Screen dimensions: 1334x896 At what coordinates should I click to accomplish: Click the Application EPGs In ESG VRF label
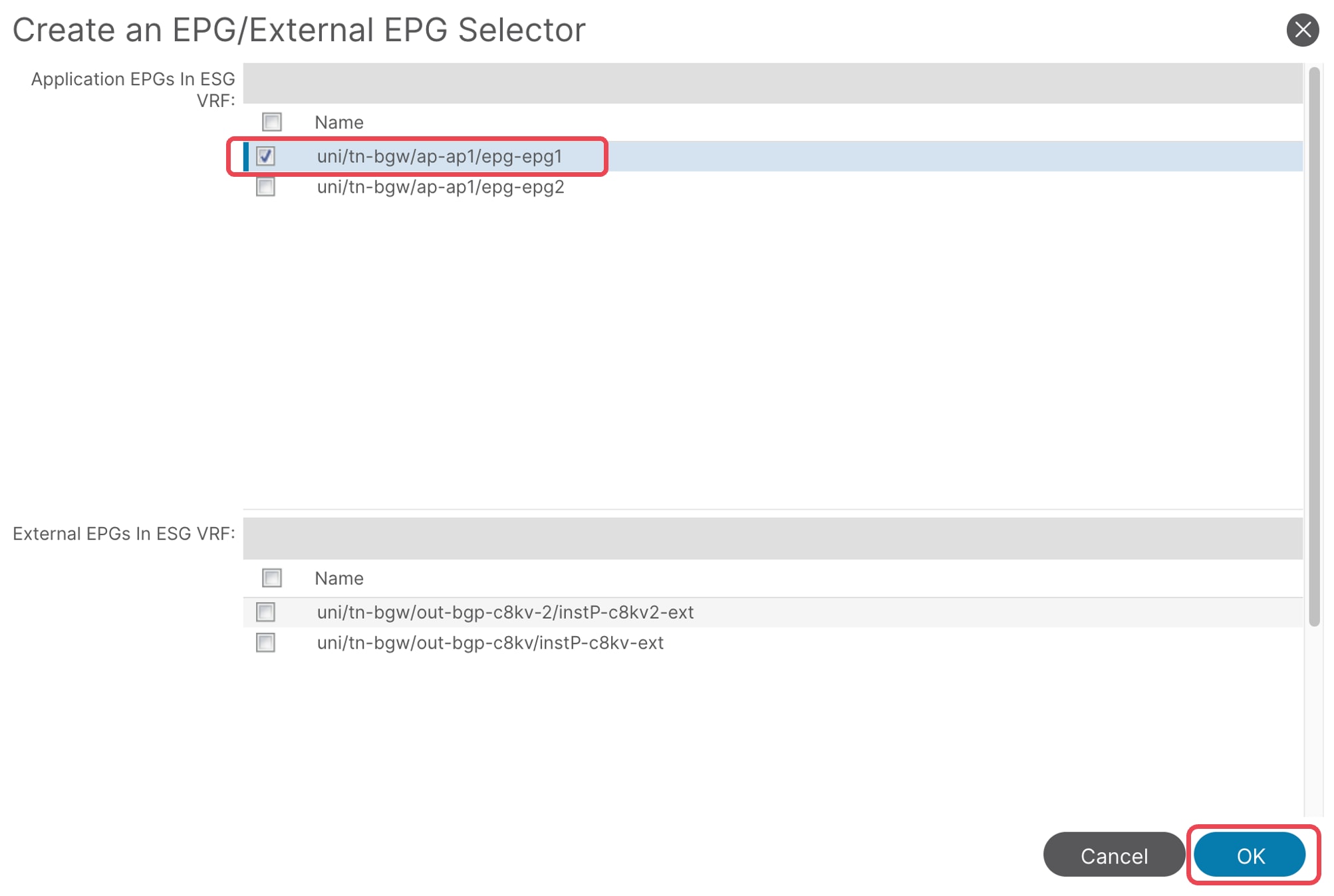tap(133, 89)
